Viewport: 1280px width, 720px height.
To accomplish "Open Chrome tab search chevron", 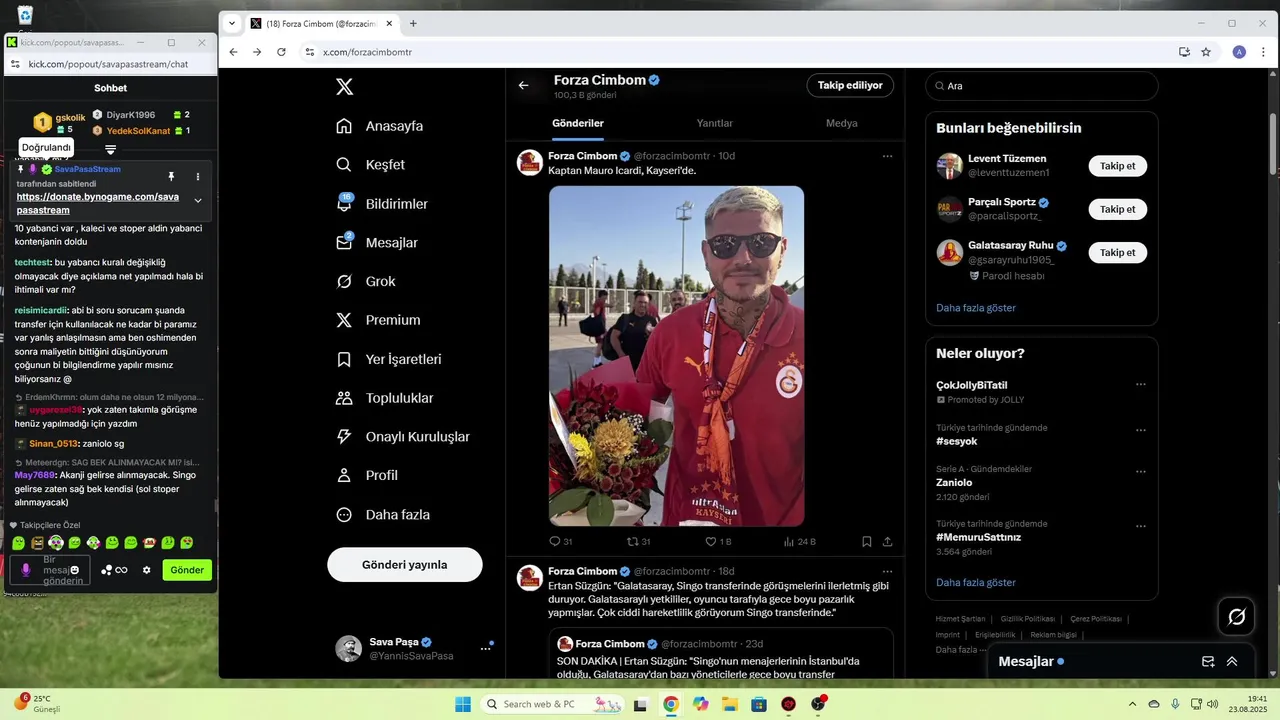I will pyautogui.click(x=232, y=23).
